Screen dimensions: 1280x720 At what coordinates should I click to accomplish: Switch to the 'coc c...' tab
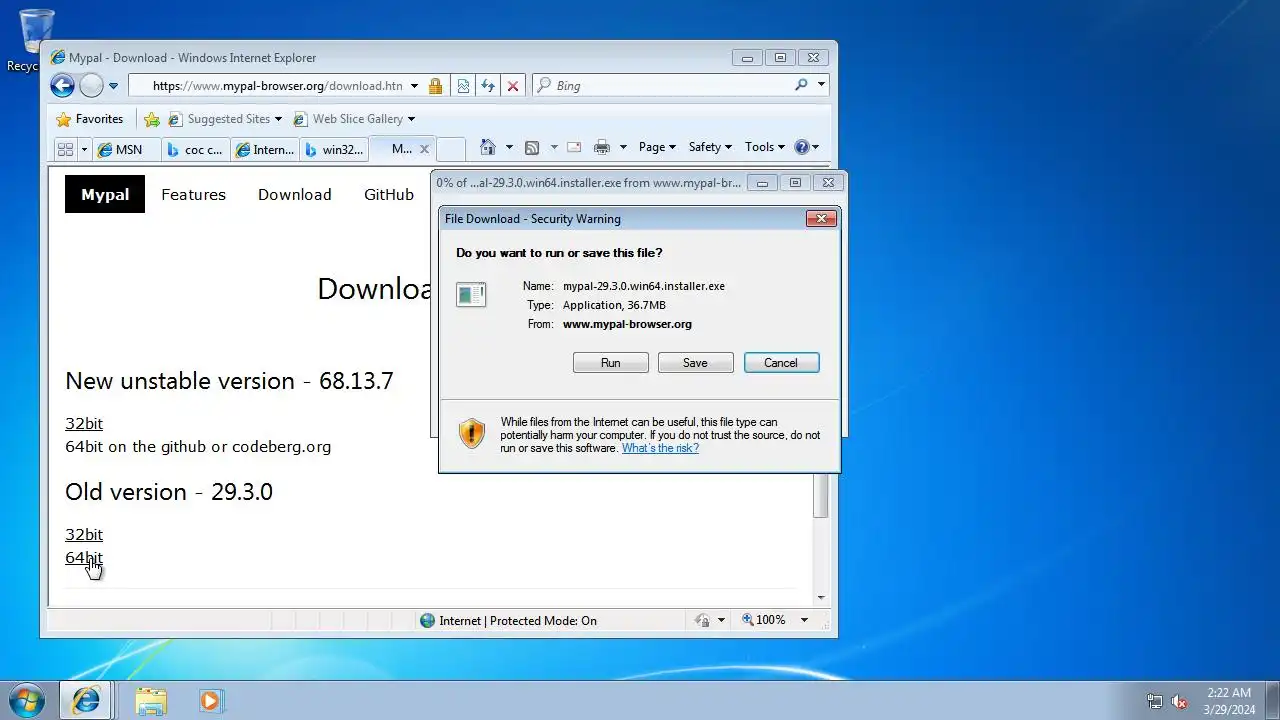195,149
